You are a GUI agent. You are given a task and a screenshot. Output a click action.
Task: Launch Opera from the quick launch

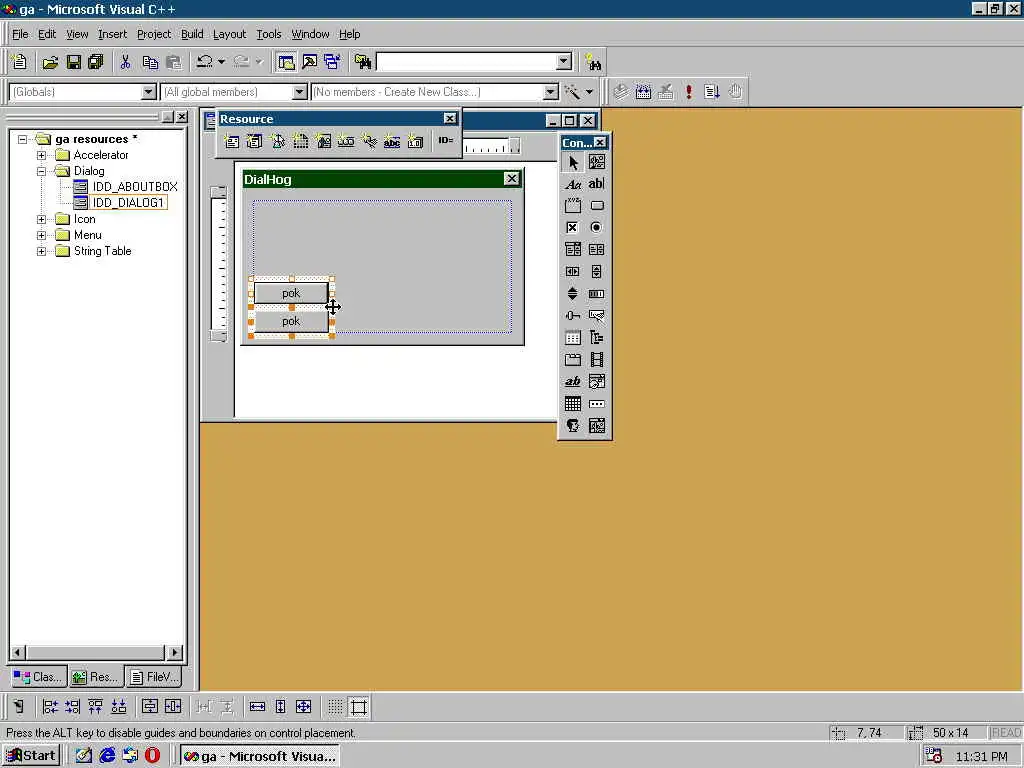[x=152, y=756]
